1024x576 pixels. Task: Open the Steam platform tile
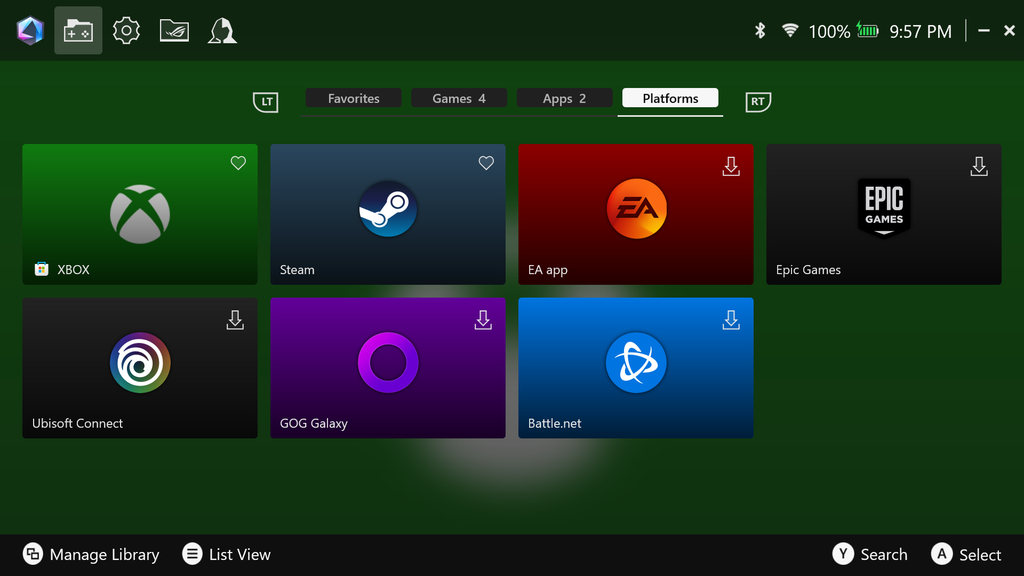tap(388, 214)
